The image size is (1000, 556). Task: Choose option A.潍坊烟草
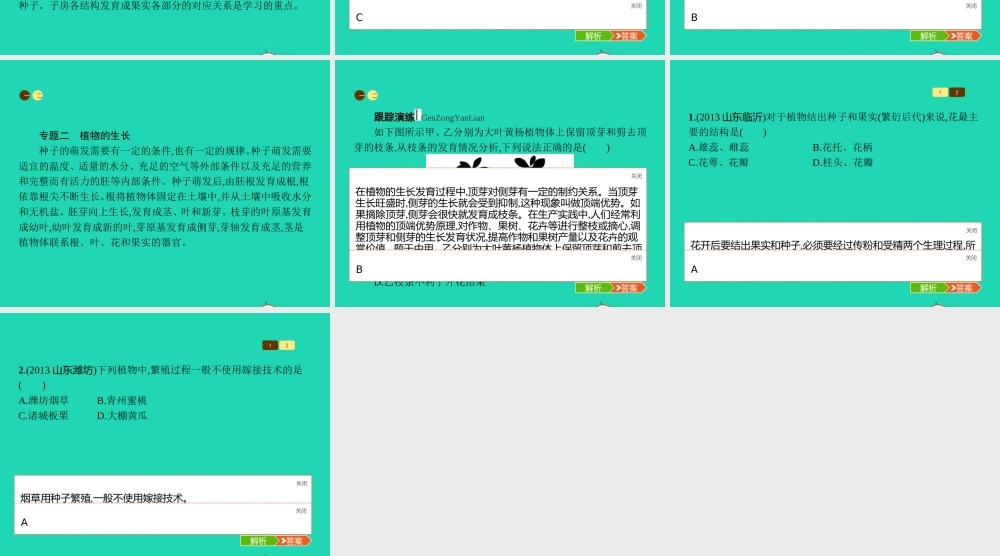coord(43,400)
